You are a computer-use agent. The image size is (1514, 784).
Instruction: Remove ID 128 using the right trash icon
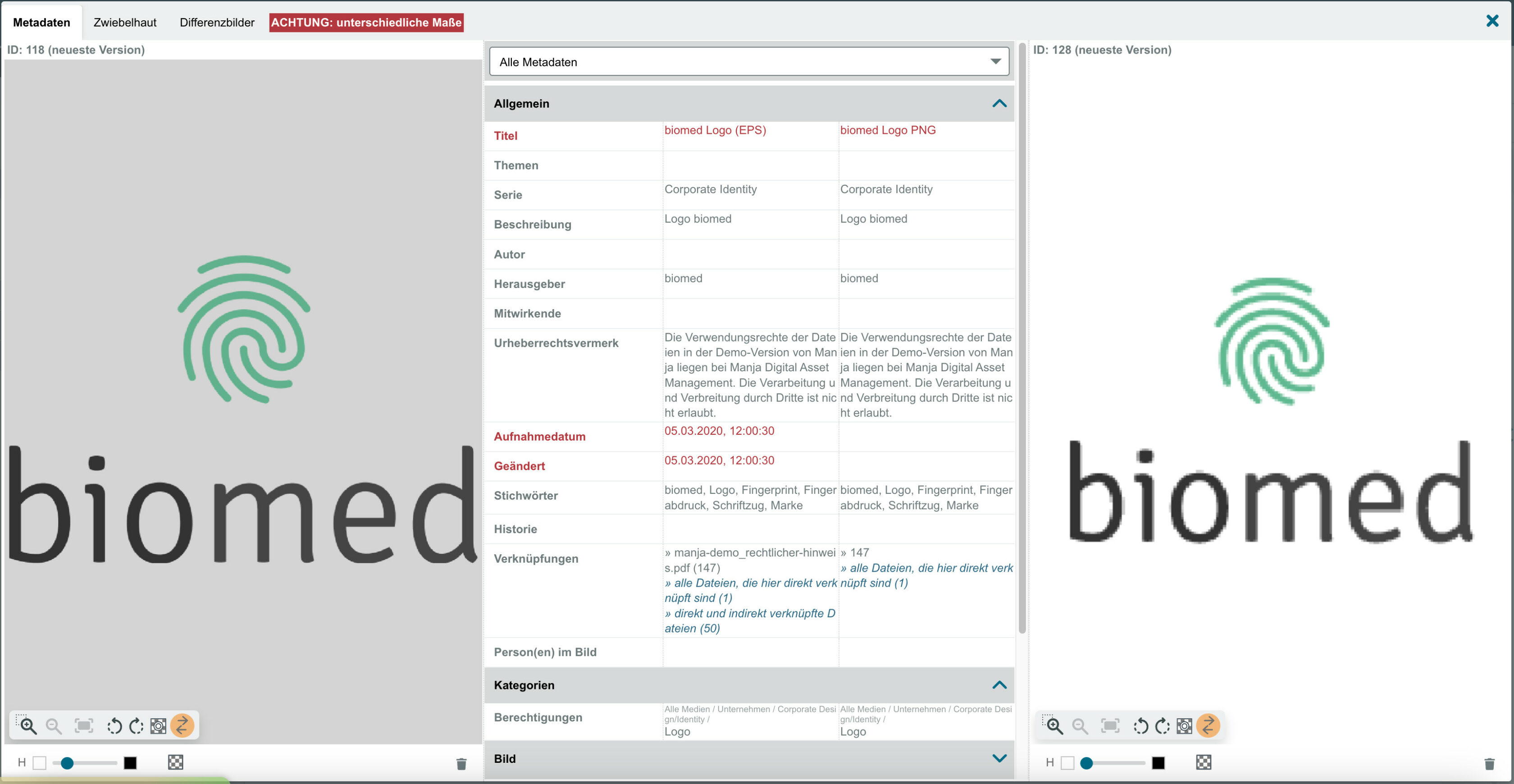pyautogui.click(x=1489, y=763)
